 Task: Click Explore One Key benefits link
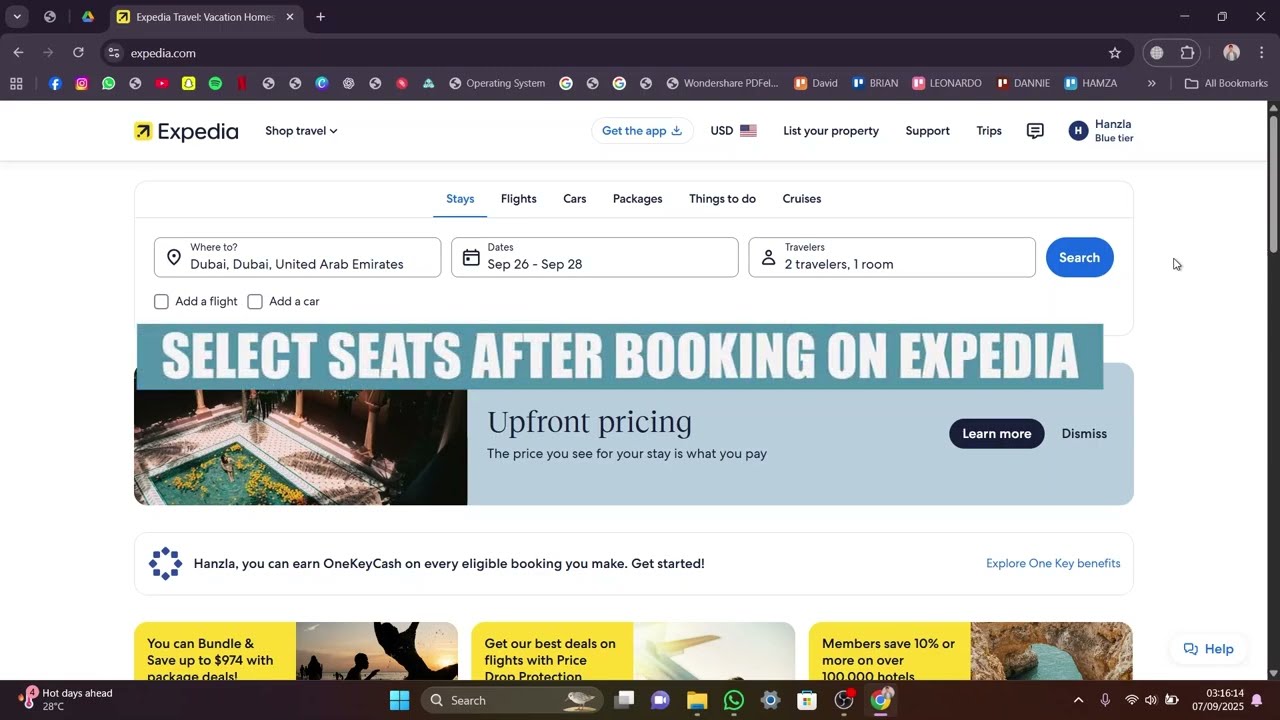click(x=1053, y=564)
